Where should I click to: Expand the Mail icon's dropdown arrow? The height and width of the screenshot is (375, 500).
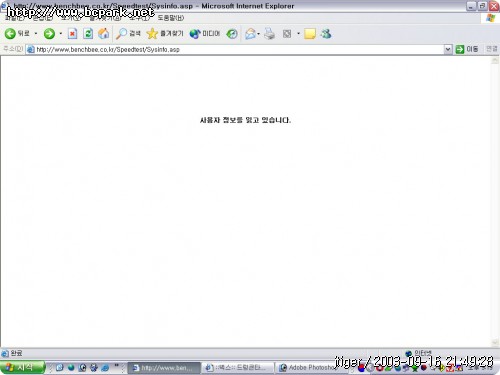258,33
